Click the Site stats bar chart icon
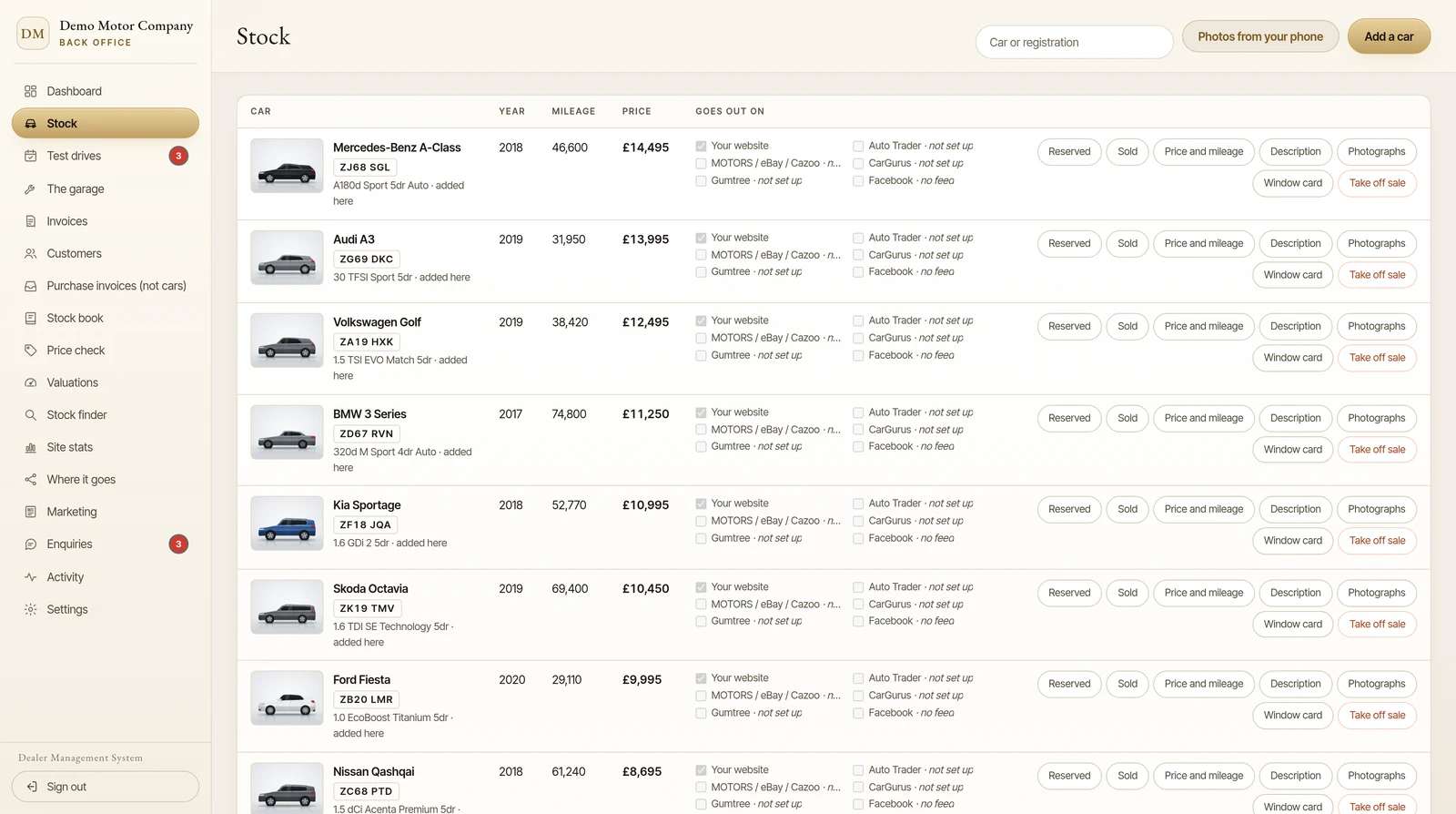This screenshot has width=1456, height=814. [x=30, y=448]
